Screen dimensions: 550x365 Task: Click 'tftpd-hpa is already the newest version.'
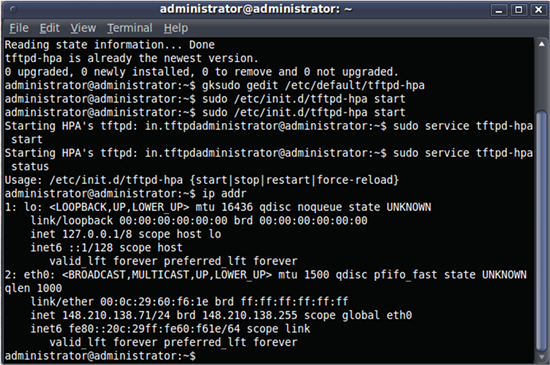pyautogui.click(x=132, y=58)
